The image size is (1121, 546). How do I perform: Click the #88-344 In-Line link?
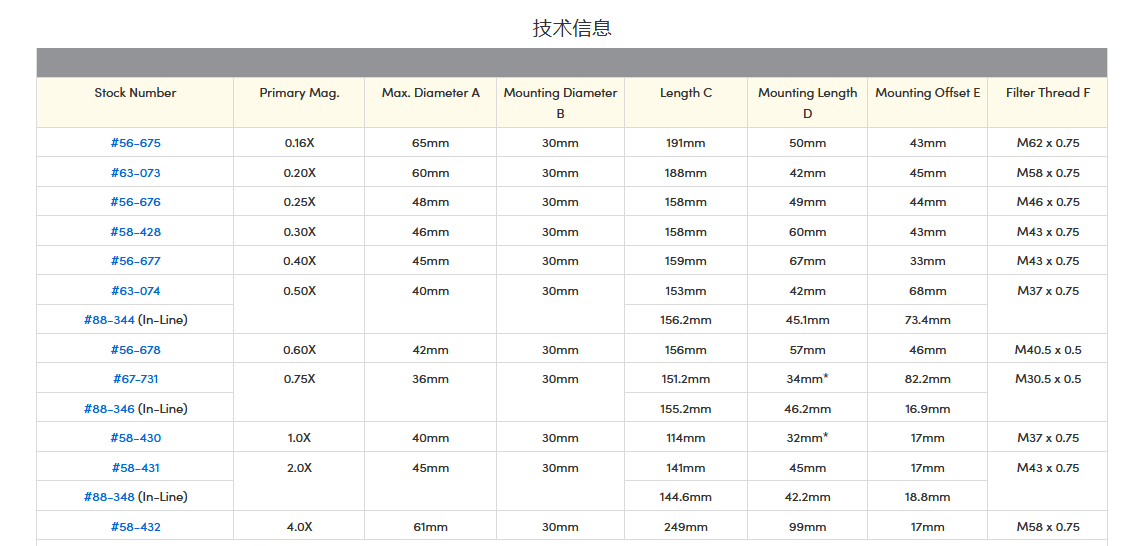110,320
